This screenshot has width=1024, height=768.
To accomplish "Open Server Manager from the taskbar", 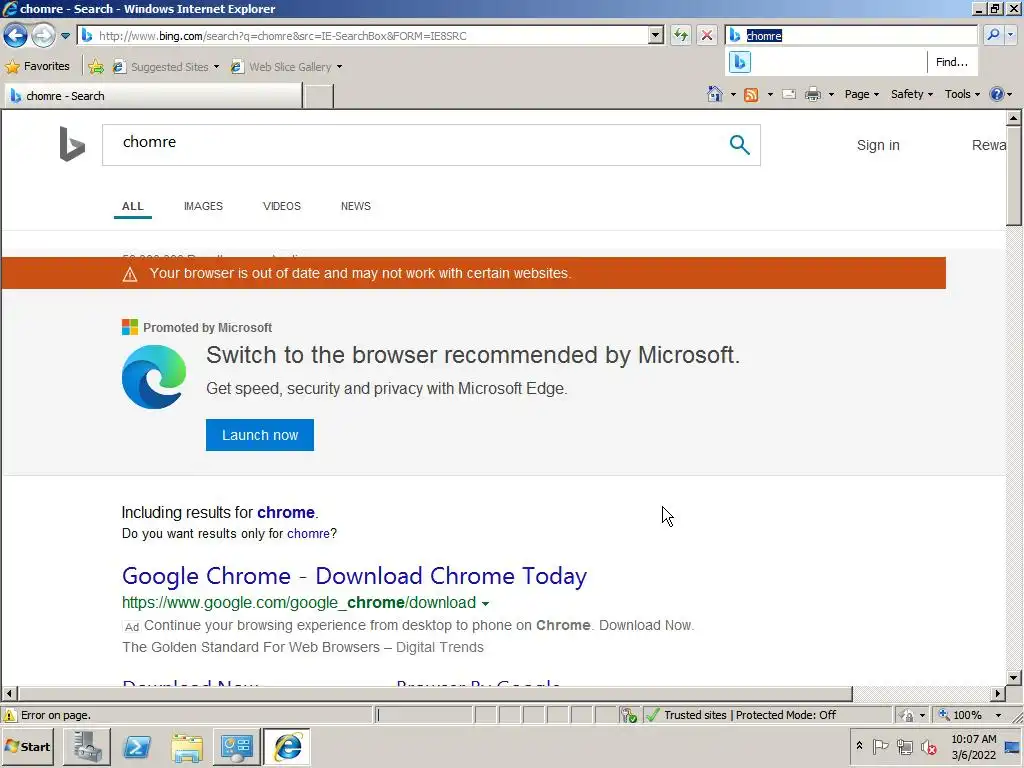I will click(x=87, y=746).
